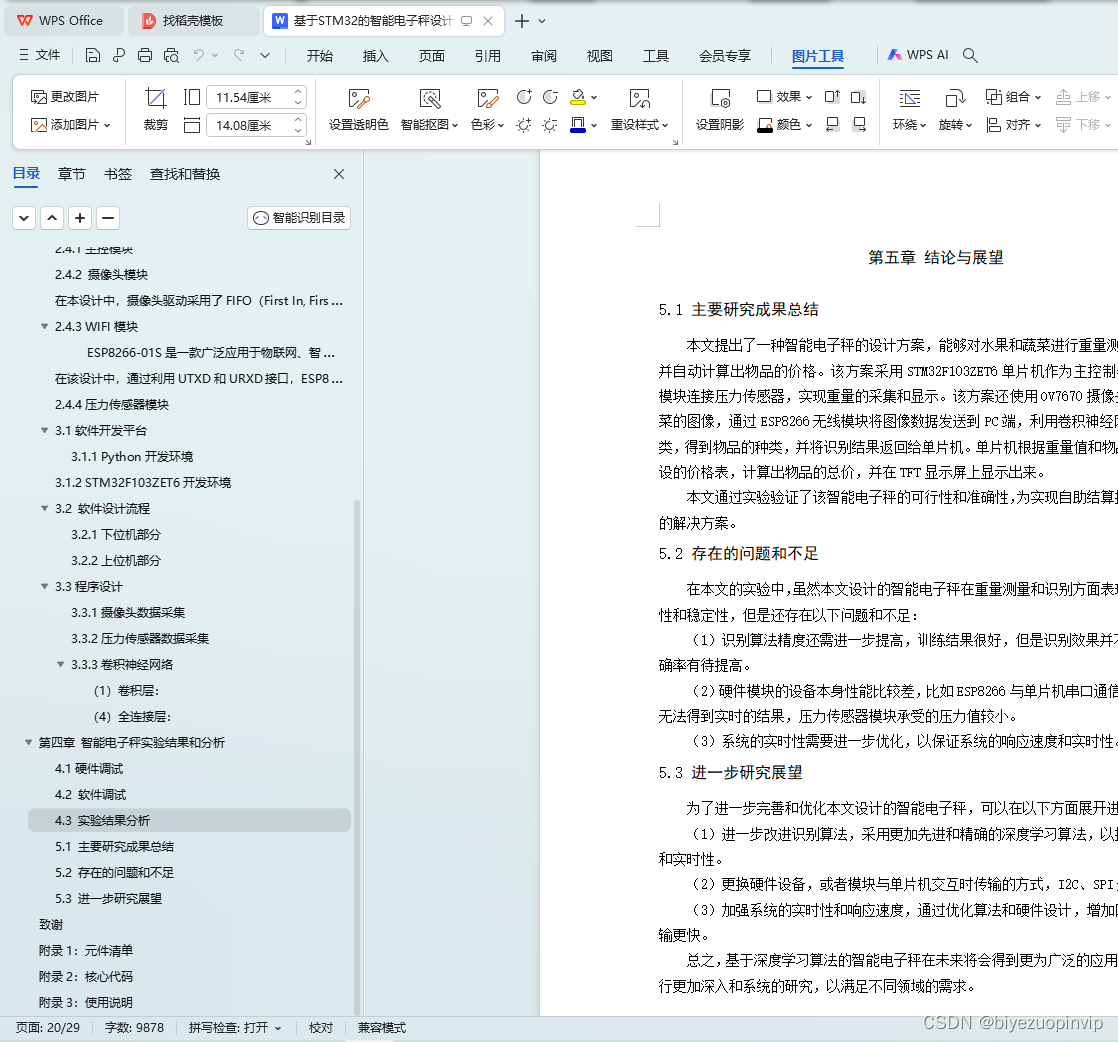Collapse the outline tree up-arrow button
This screenshot has height=1042, width=1118.
(52, 218)
